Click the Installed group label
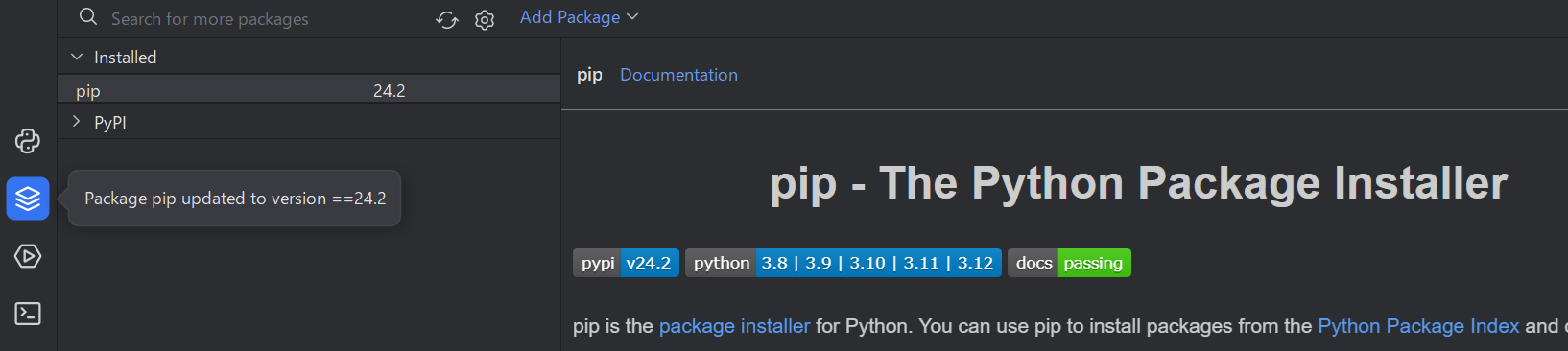The image size is (1568, 351). [125, 58]
